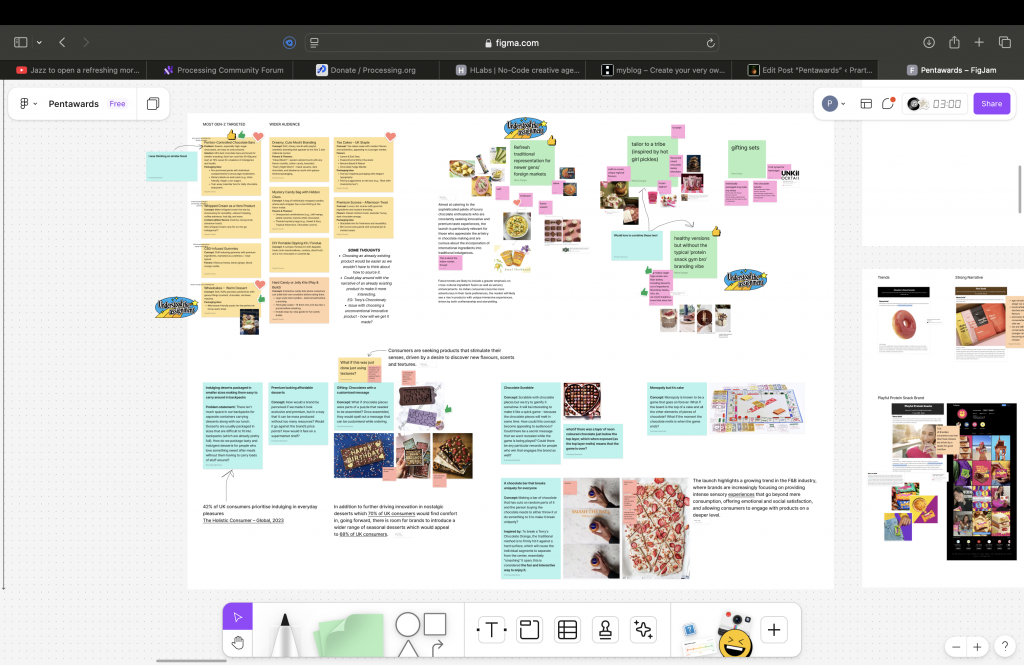Toggle the layout view icon near avatar
The width and height of the screenshot is (1024, 665).
pos(866,104)
